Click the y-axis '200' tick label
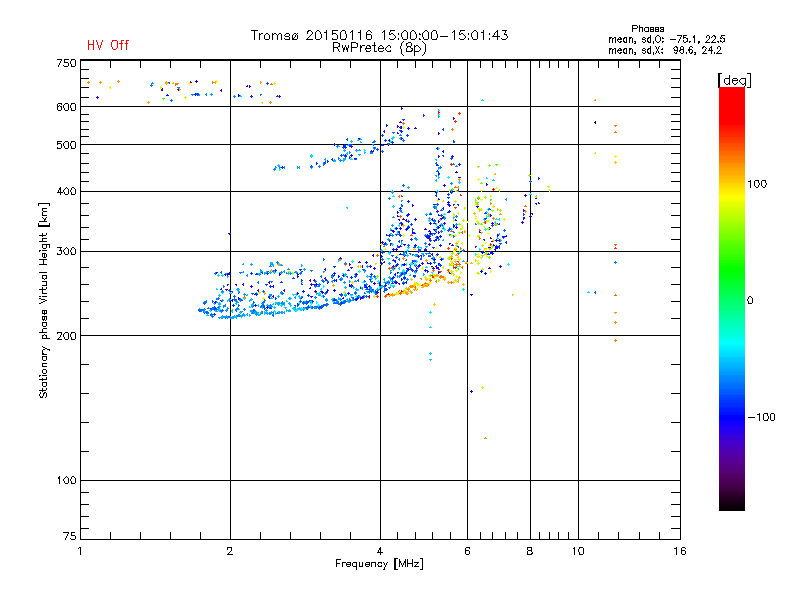The width and height of the screenshot is (800, 600). (x=66, y=336)
